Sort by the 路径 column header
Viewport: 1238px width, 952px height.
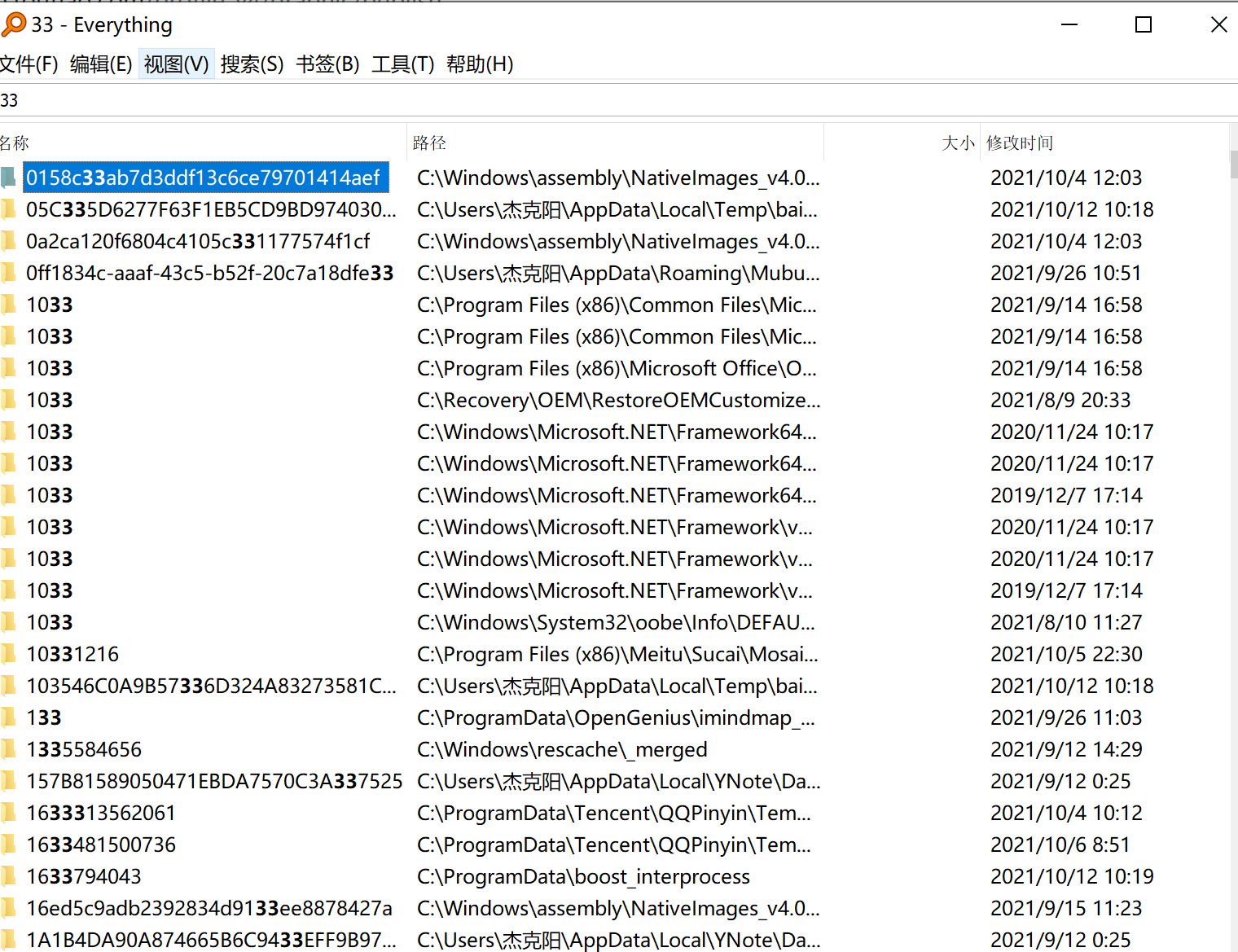615,143
